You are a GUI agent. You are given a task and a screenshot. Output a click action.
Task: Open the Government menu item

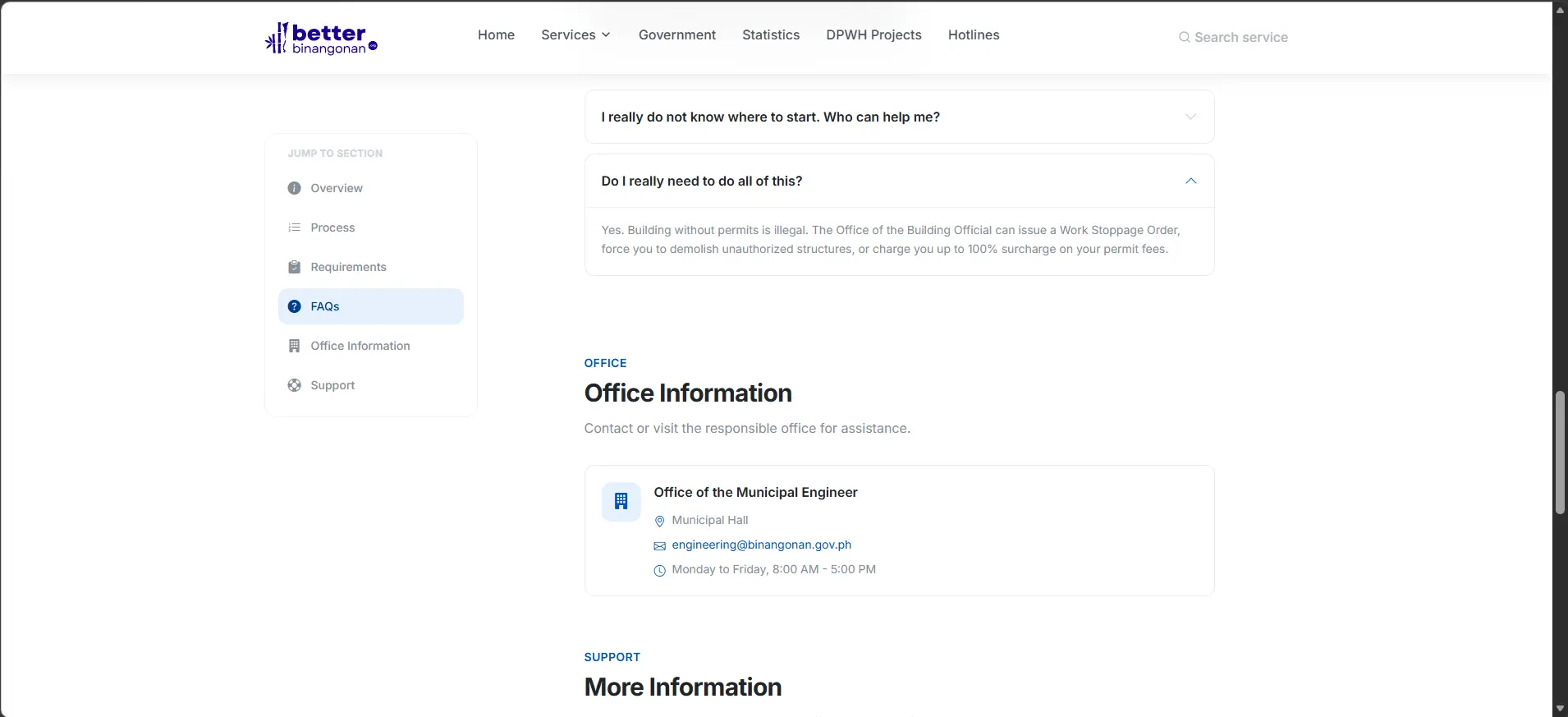(x=676, y=34)
